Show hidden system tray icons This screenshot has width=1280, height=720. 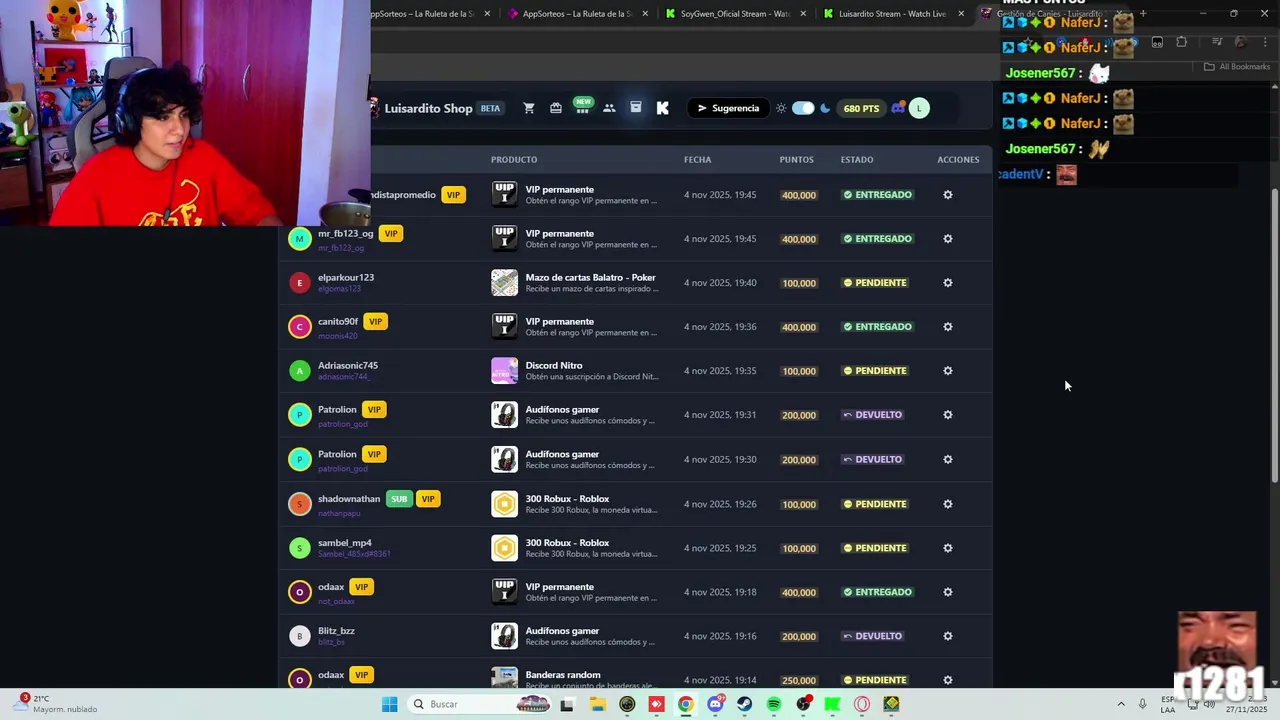click(1120, 704)
